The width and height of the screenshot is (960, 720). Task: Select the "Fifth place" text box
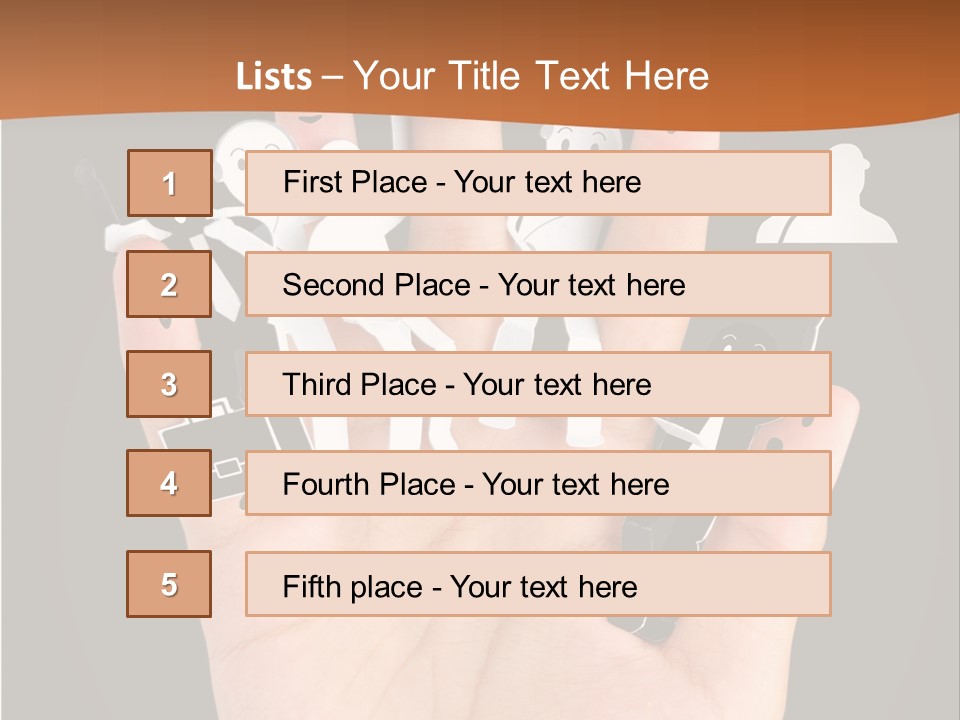(x=538, y=584)
